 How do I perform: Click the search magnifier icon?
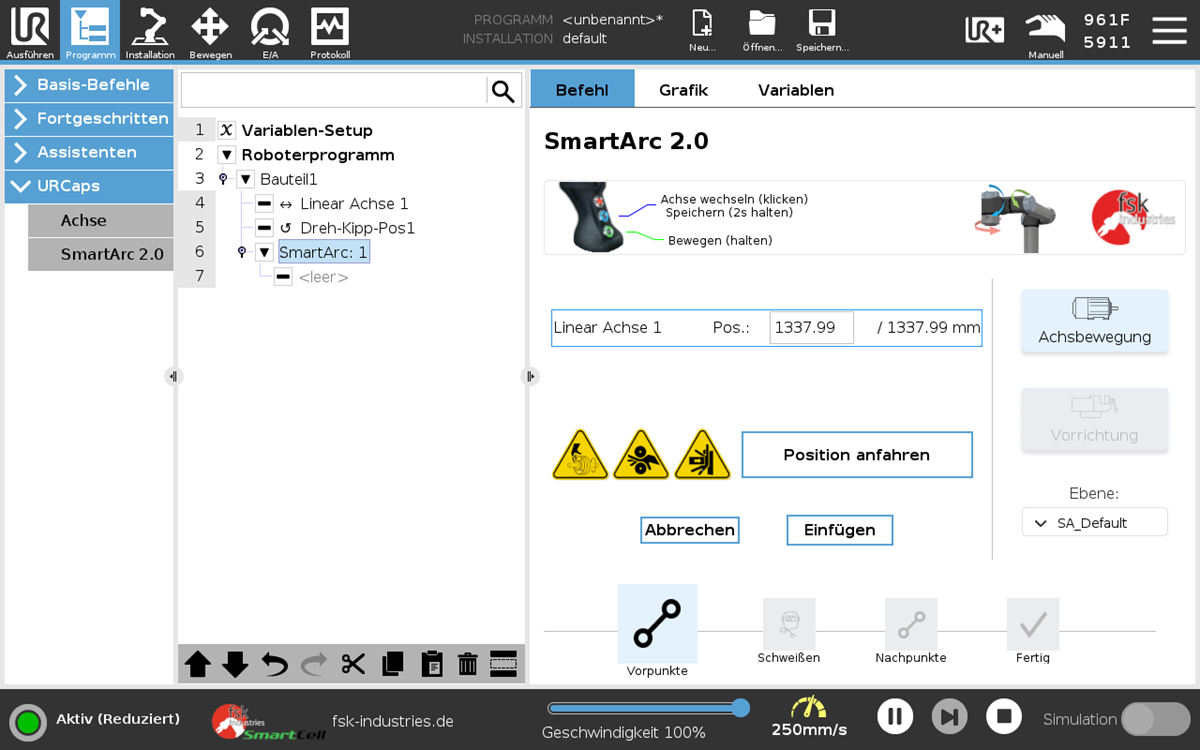pyautogui.click(x=503, y=91)
